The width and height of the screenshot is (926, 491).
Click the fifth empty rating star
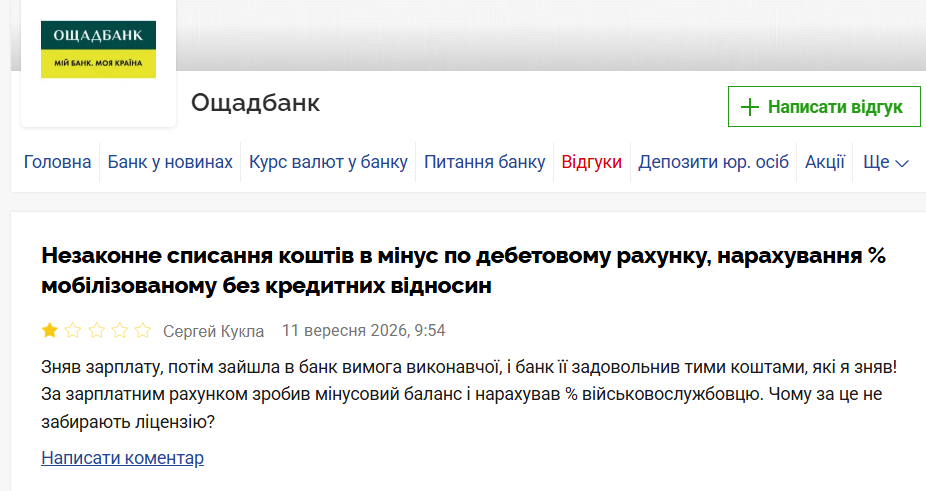pos(142,330)
